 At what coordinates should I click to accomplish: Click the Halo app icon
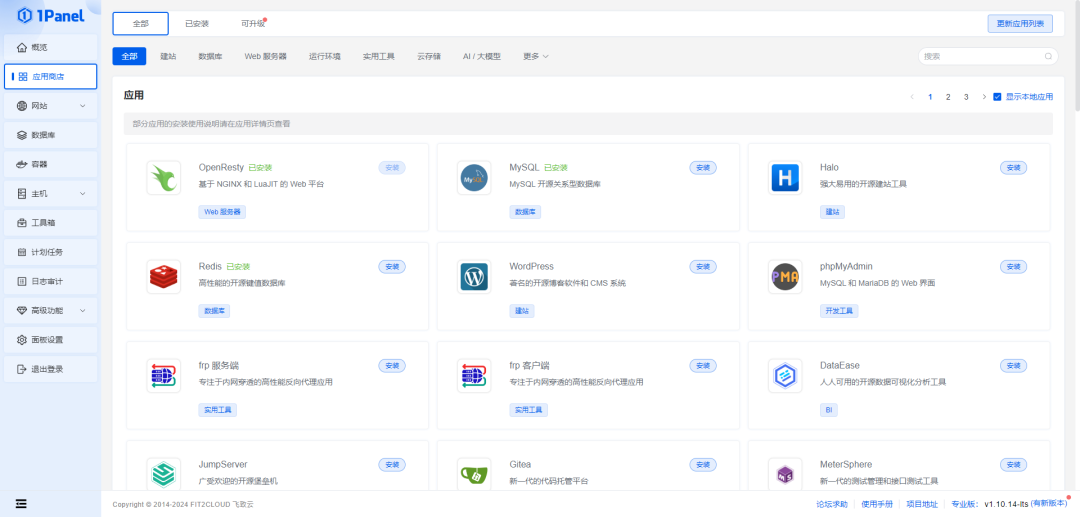[785, 178]
